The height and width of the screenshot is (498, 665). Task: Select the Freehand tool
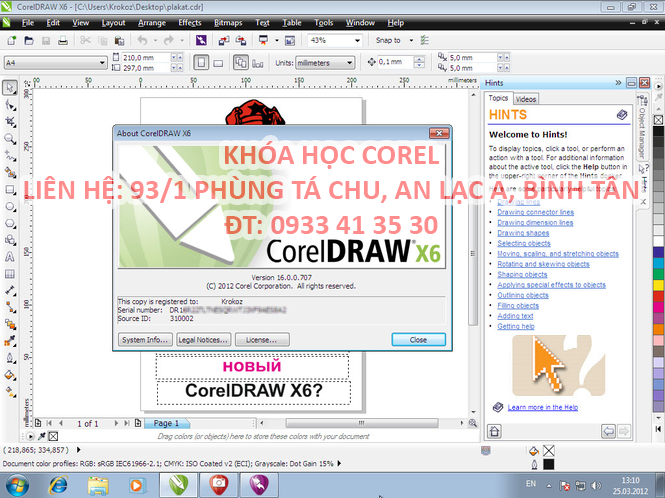click(x=10, y=156)
